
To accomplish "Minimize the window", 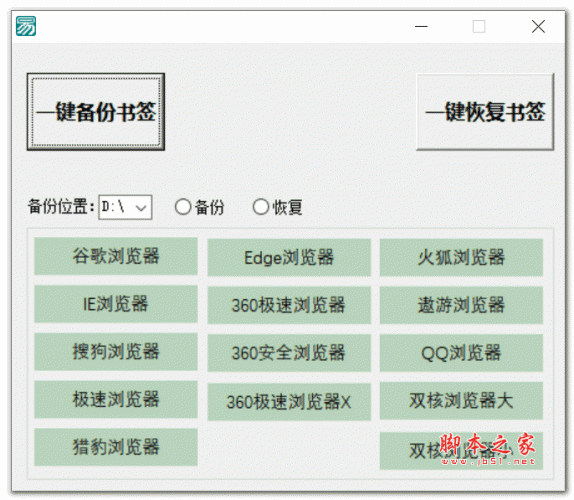I will 421,26.
